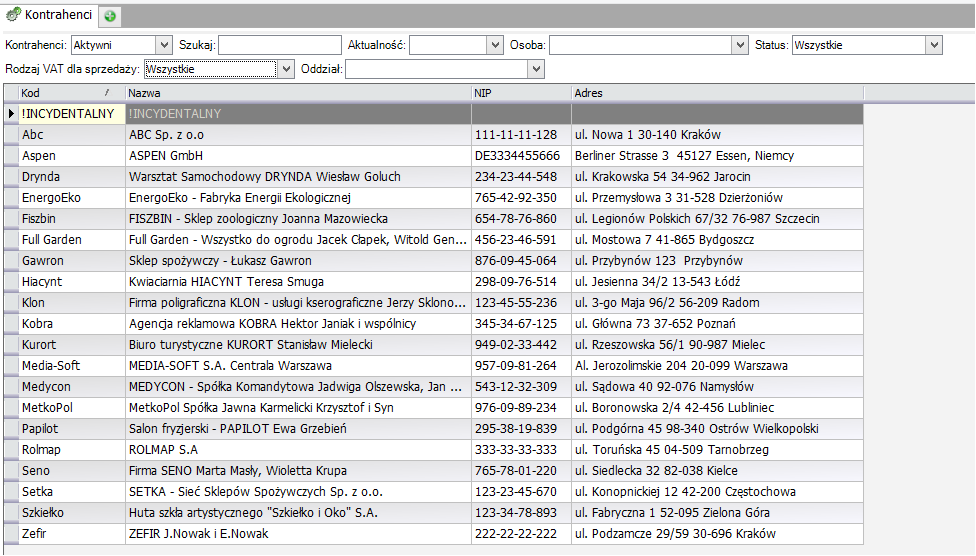Sort by the Adres column header
Viewport: 976px width, 556px height.
pyautogui.click(x=717, y=93)
